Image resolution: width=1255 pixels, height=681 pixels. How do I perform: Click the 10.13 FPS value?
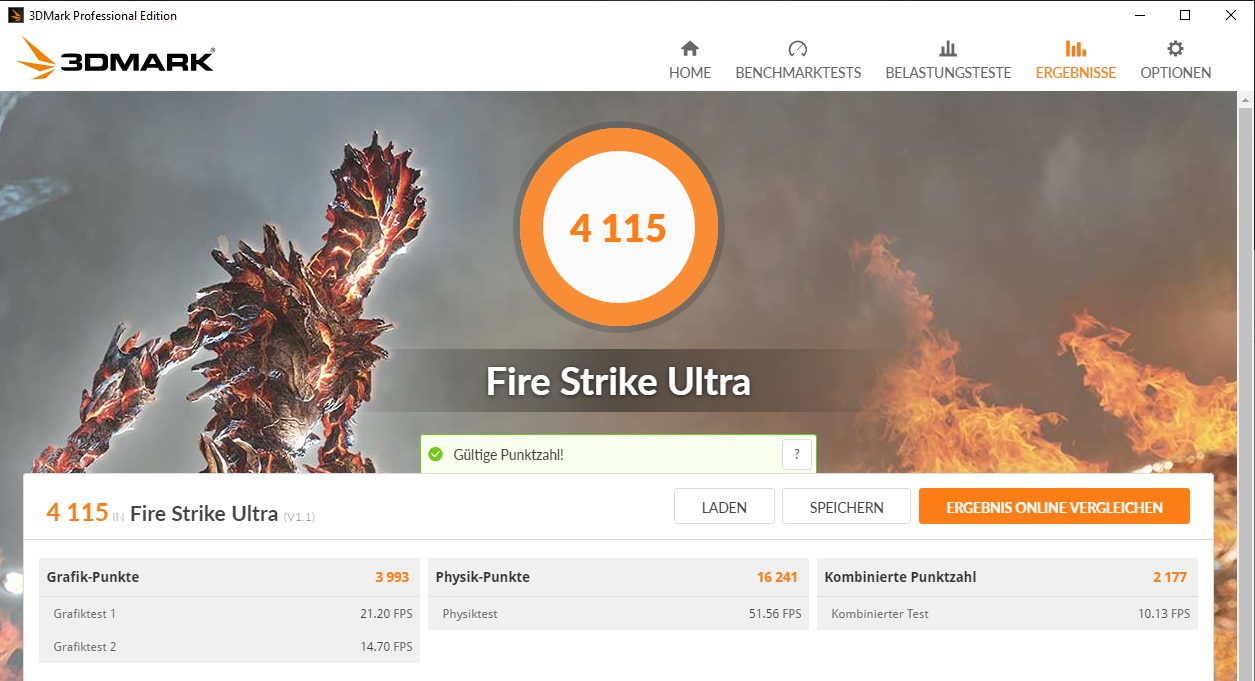pyautogui.click(x=1164, y=614)
